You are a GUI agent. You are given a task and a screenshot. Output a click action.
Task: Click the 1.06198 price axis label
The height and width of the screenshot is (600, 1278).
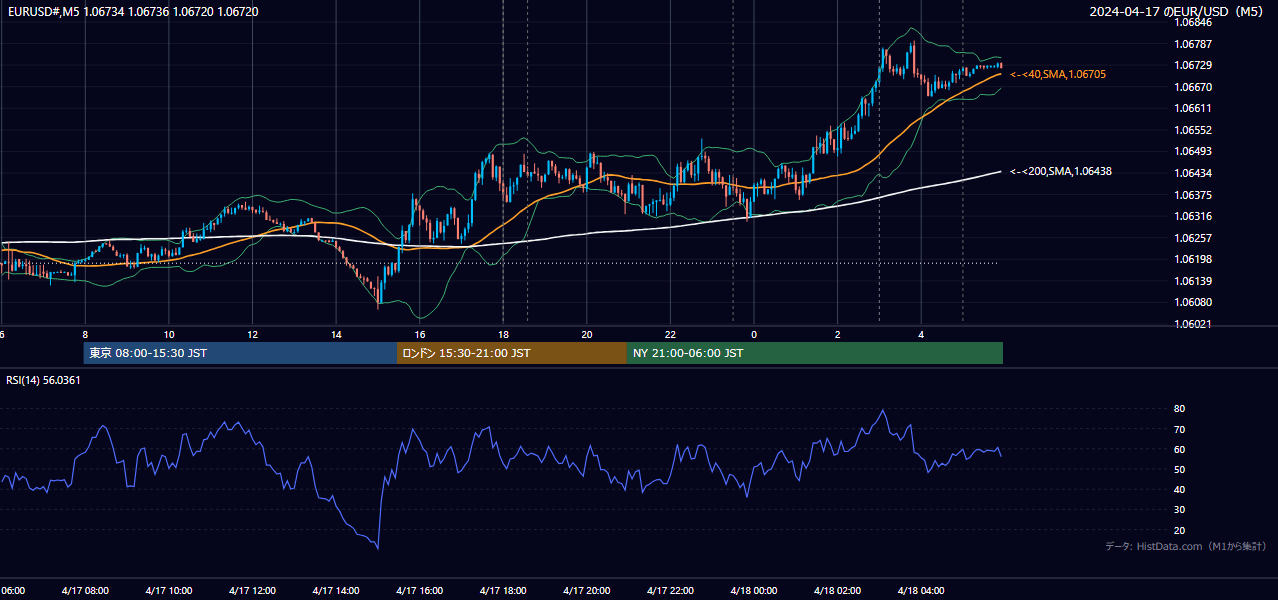(1193, 259)
